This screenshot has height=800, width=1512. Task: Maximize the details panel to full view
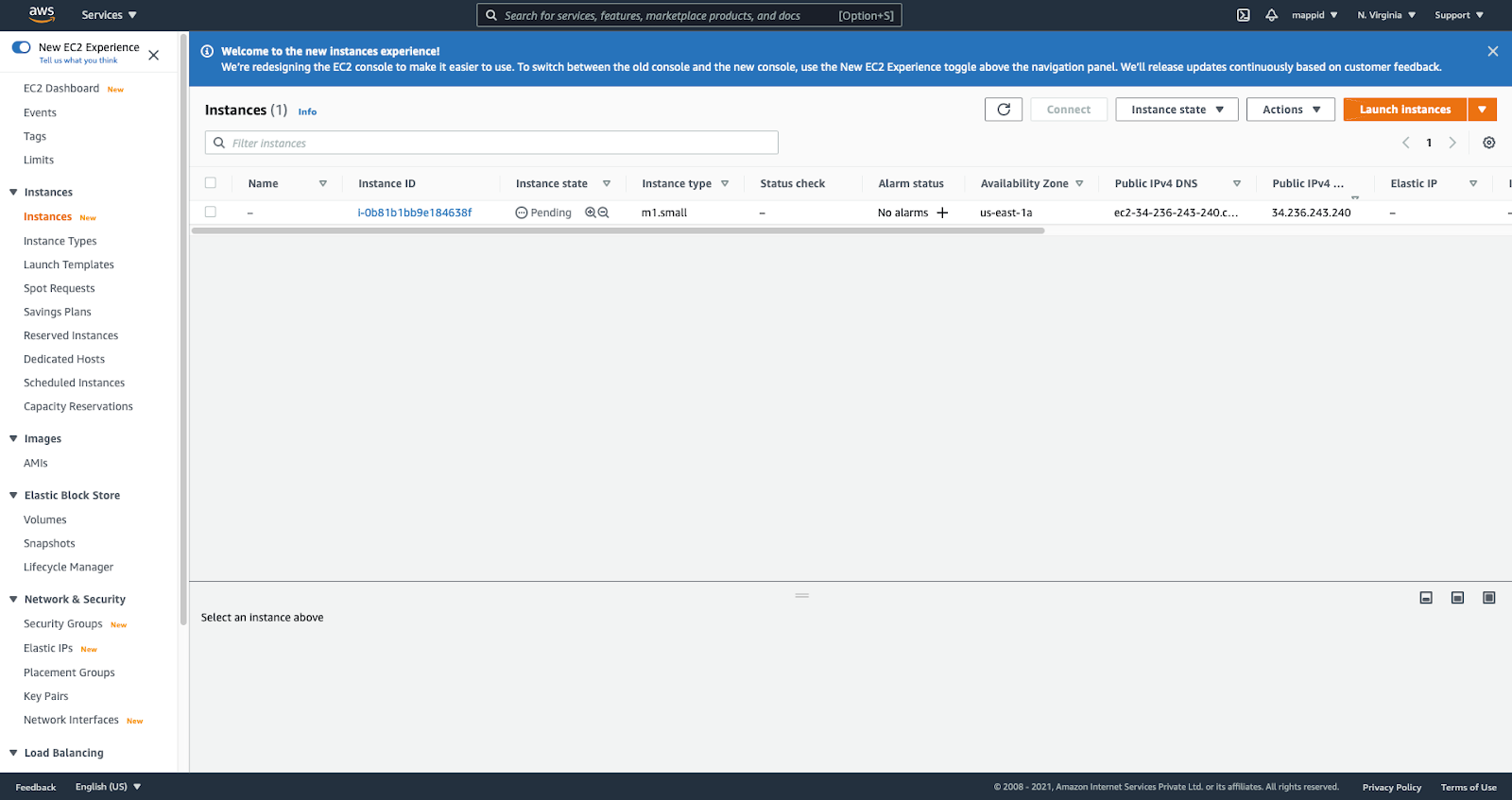coord(1489,598)
